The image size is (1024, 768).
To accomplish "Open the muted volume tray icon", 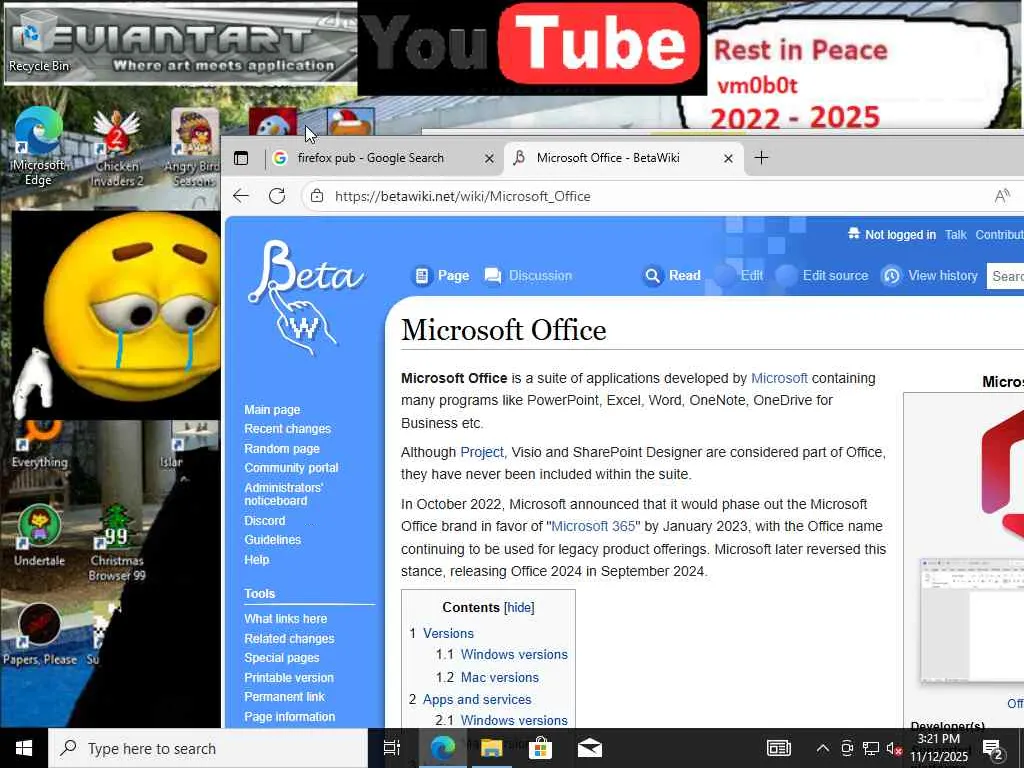I will tap(894, 748).
